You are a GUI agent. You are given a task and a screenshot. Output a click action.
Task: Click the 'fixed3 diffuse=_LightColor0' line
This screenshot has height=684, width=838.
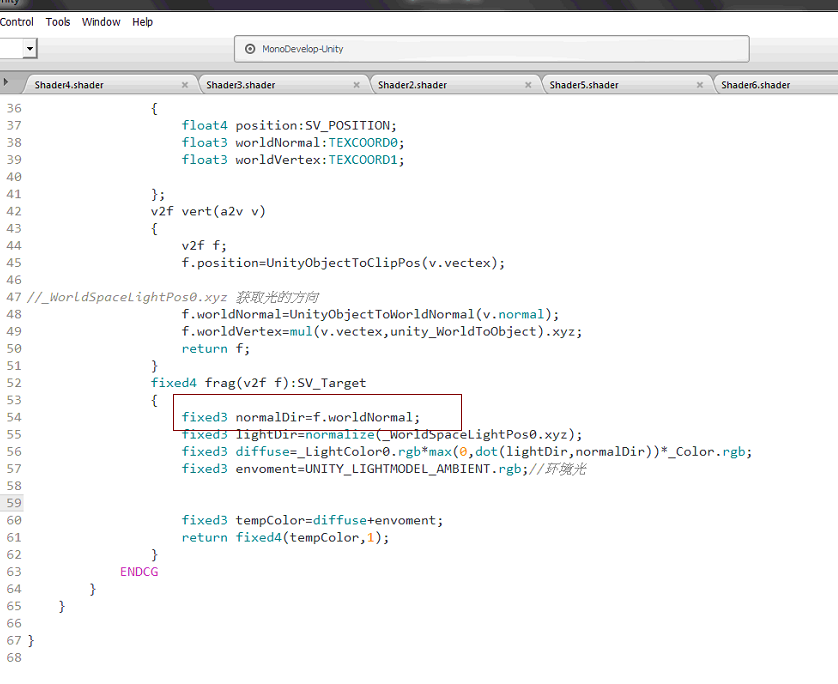point(467,452)
